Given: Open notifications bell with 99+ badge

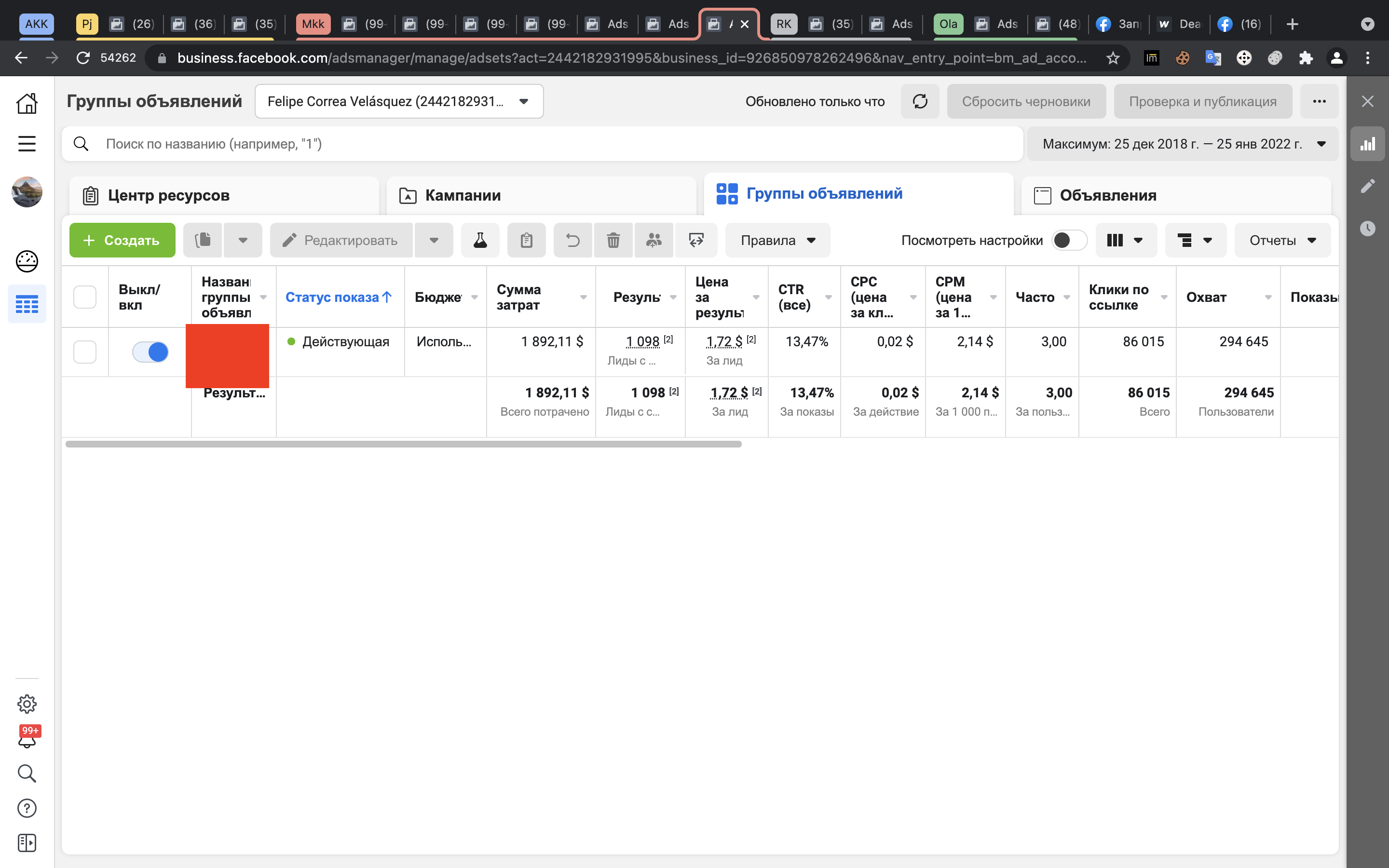Looking at the screenshot, I should pyautogui.click(x=27, y=738).
